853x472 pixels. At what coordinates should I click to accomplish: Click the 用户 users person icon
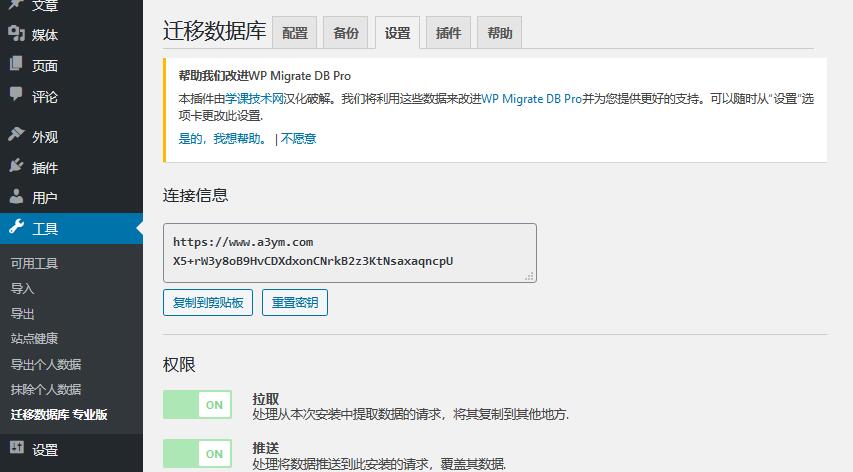tap(16, 196)
